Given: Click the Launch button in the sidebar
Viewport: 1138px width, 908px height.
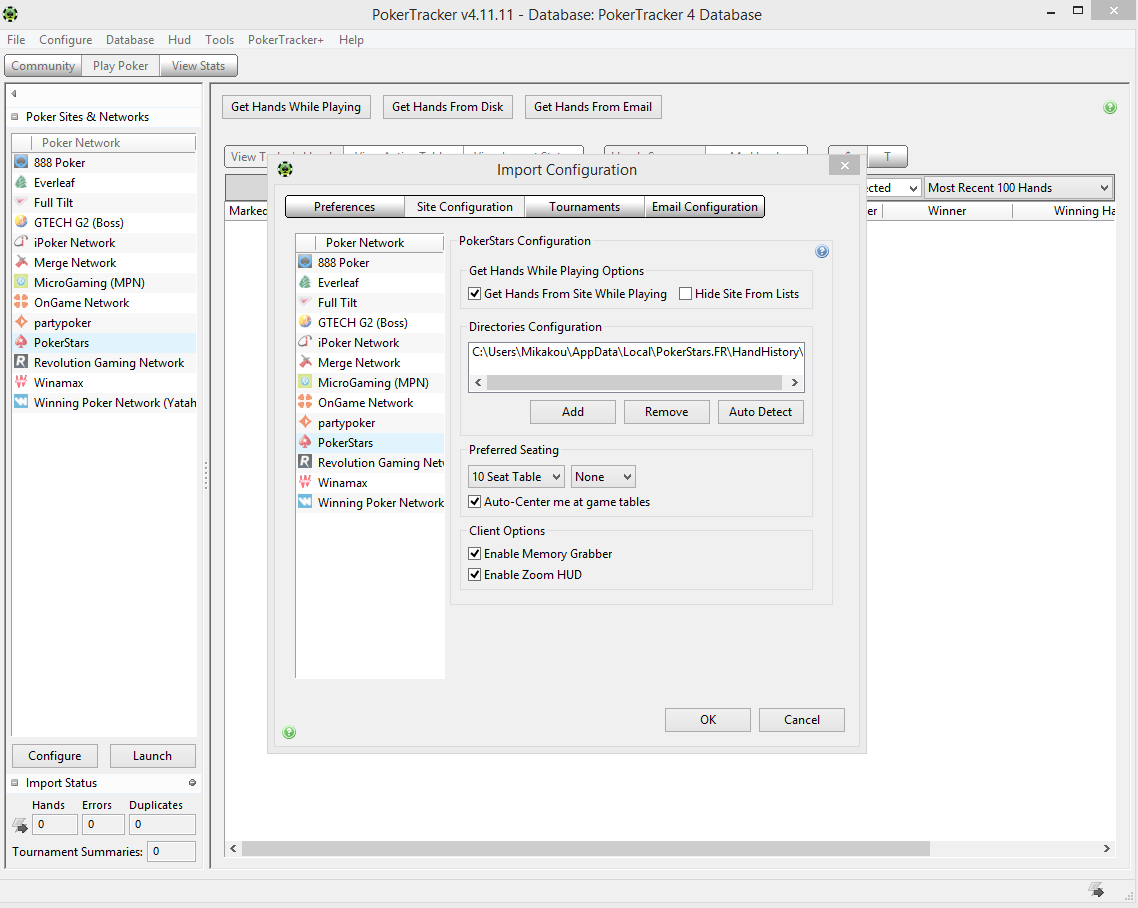Looking at the screenshot, I should coord(152,756).
